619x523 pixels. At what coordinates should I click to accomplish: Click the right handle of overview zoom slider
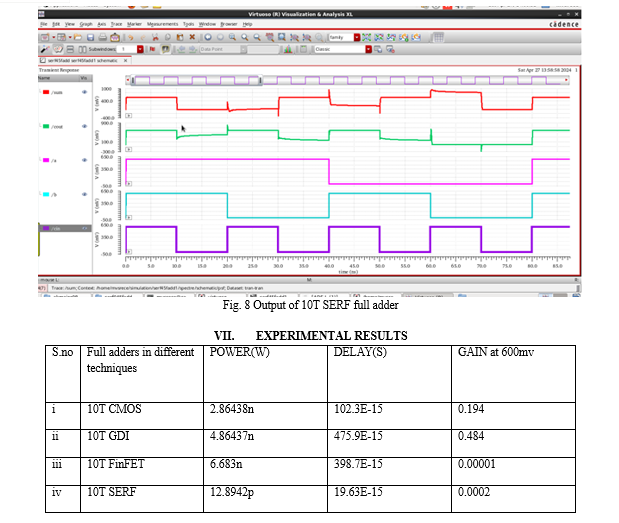[x=260, y=81]
